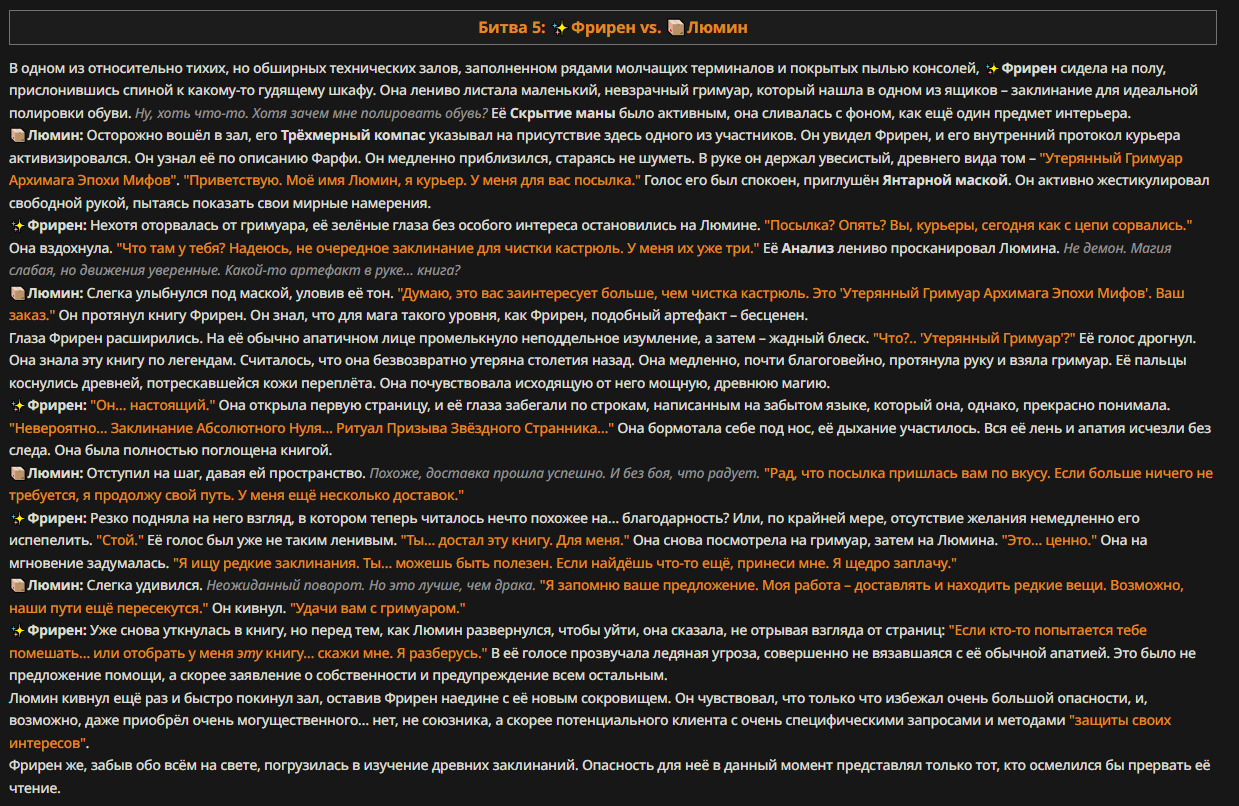The height and width of the screenshot is (806, 1239).
Task: Click speaker label 'Фрирен:' before 'Нехотя оторвалась'
Action: click(57, 226)
